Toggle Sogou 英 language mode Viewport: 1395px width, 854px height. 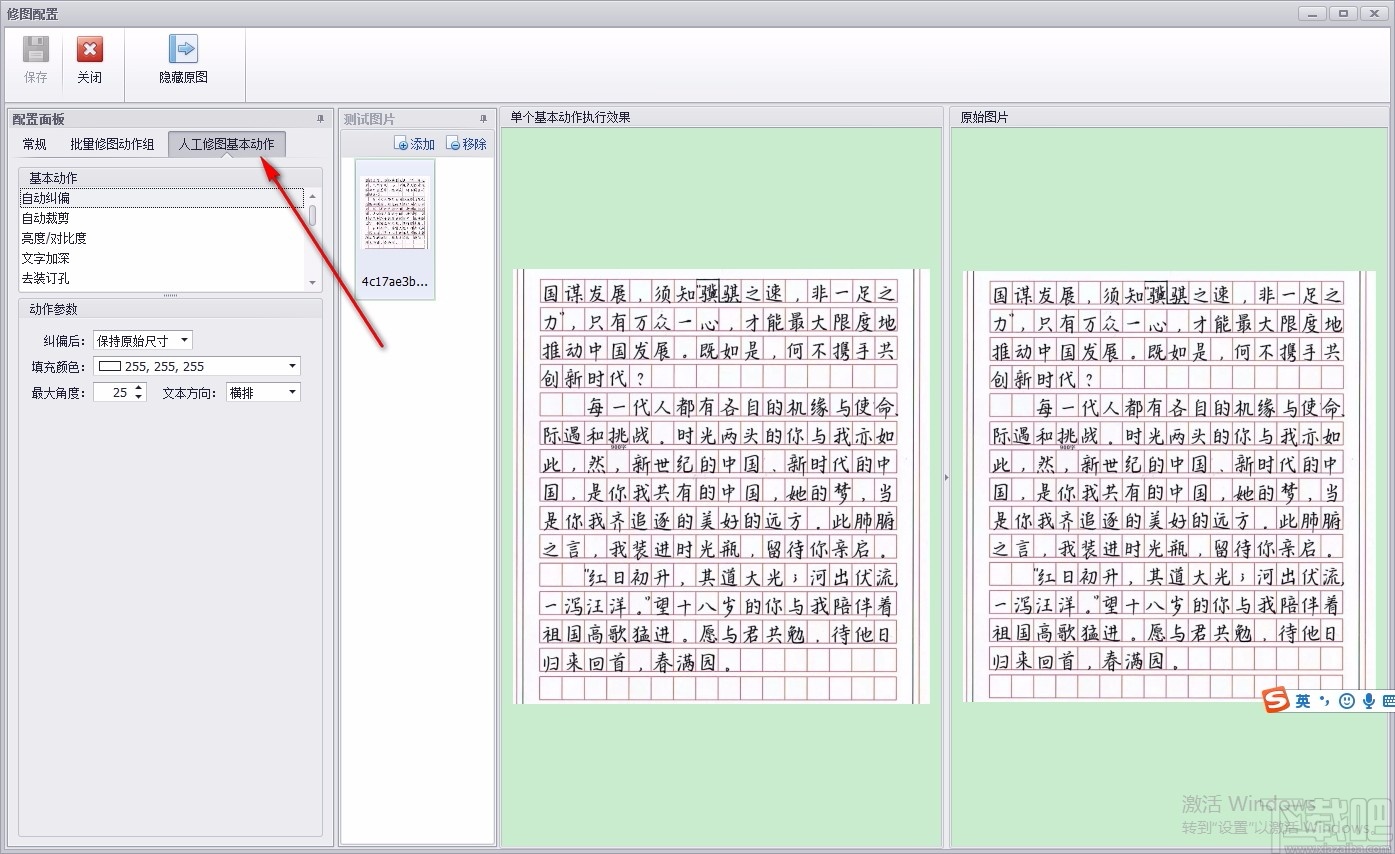tap(1303, 701)
